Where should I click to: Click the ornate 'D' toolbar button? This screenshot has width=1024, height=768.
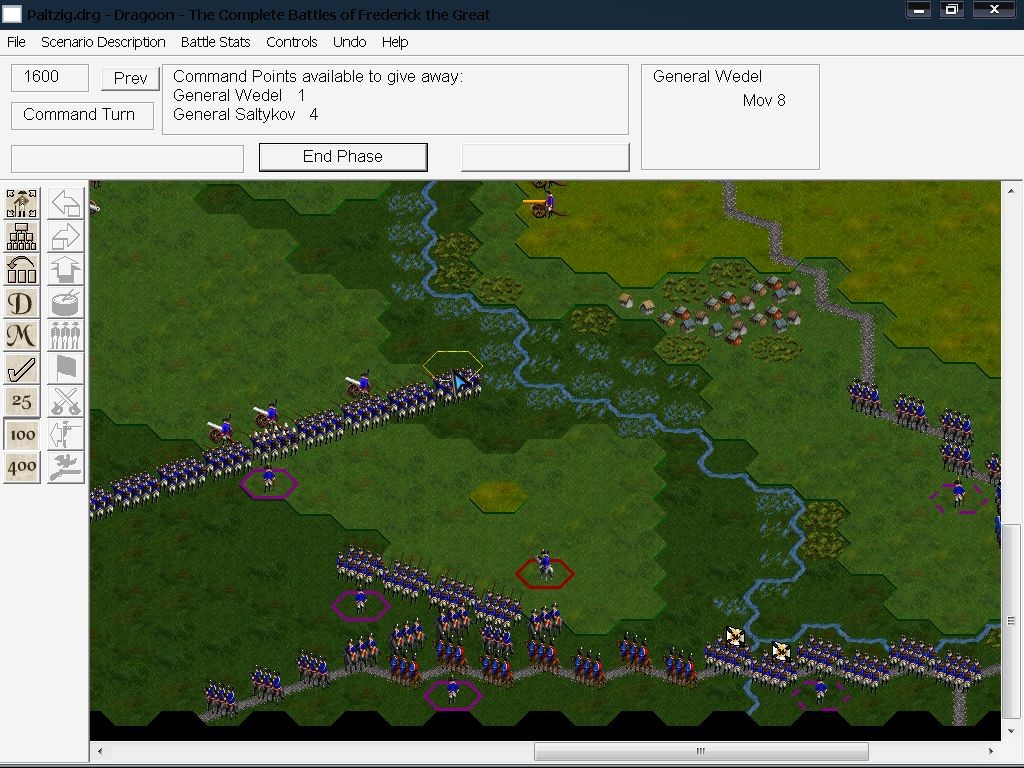[x=22, y=302]
